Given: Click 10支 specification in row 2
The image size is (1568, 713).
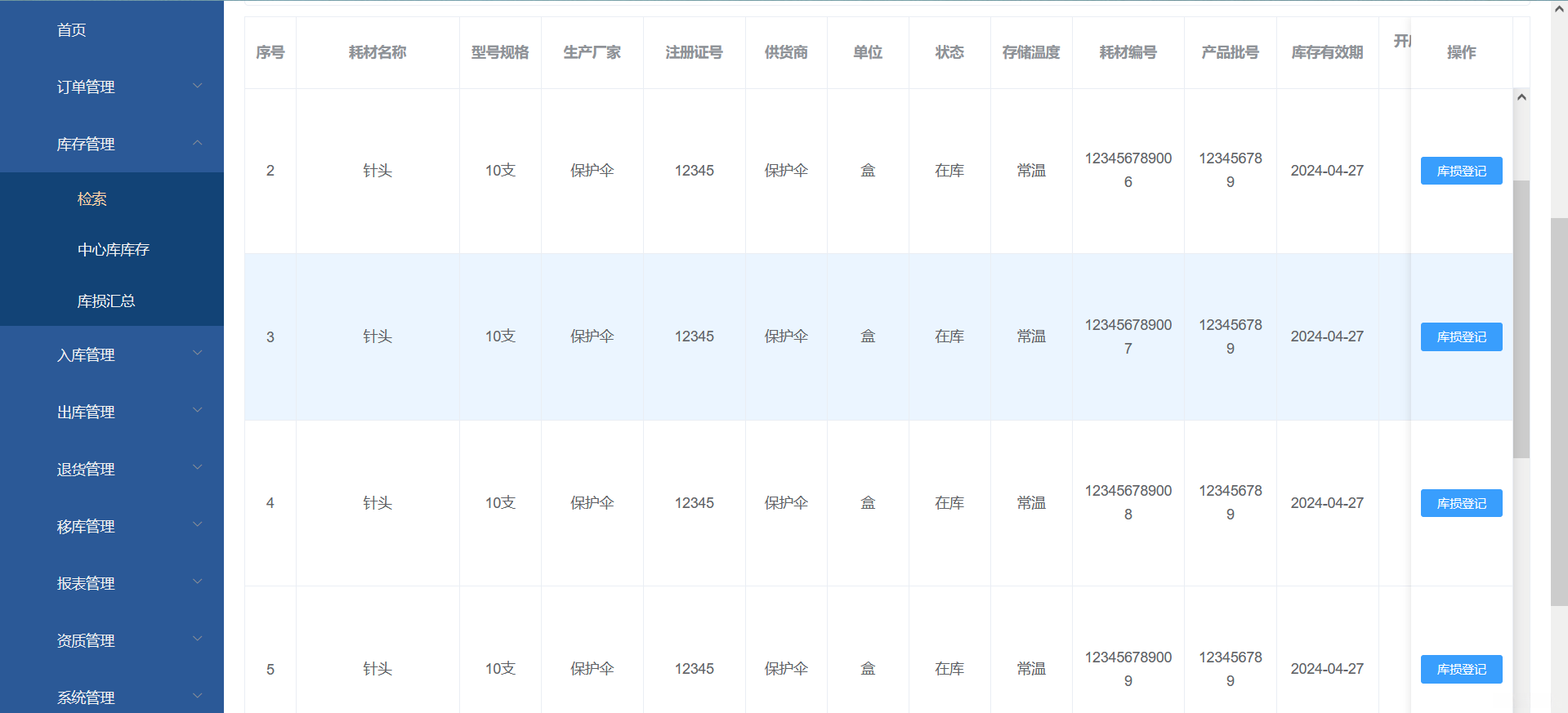Looking at the screenshot, I should [x=500, y=171].
